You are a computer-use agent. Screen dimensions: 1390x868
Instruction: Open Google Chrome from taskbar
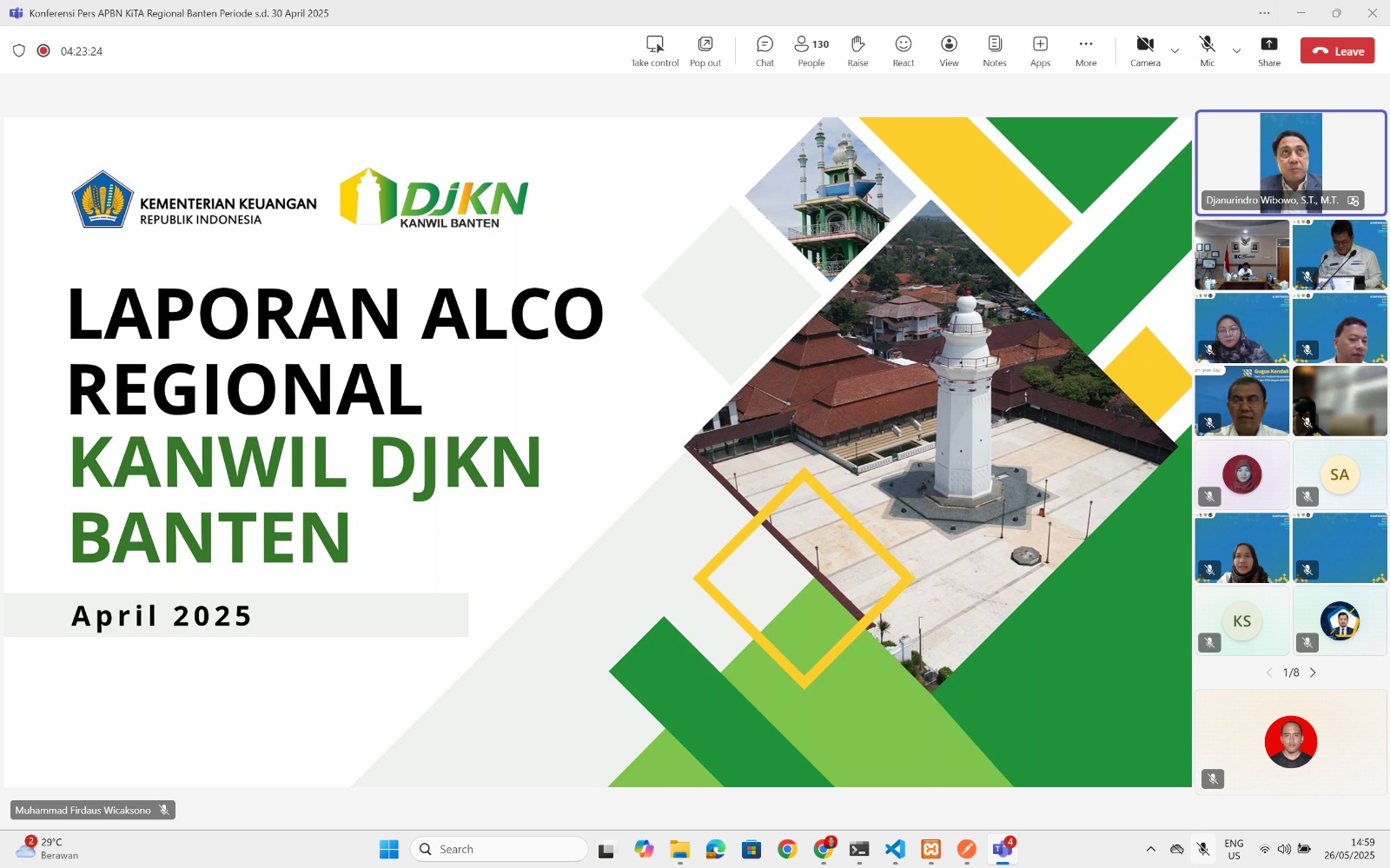(787, 849)
